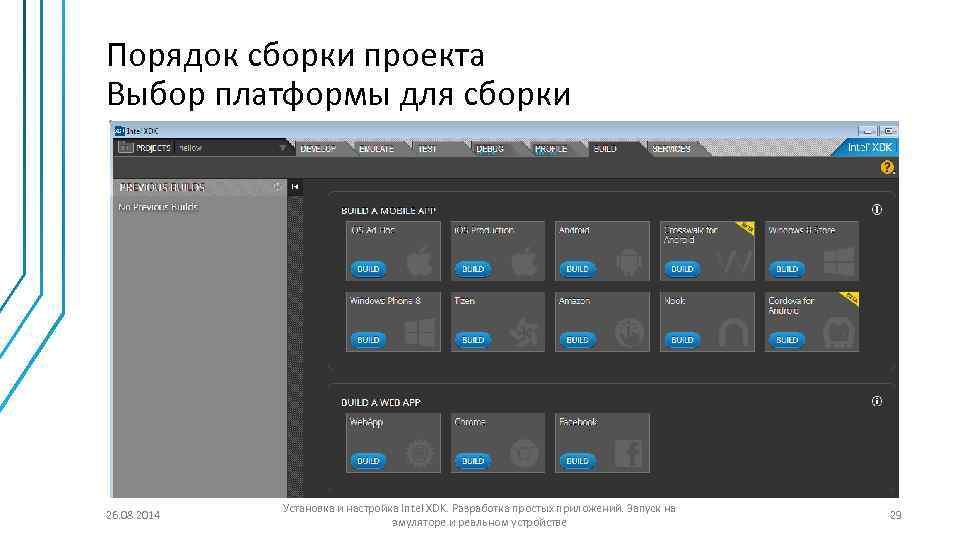960x540 pixels.
Task: Click Build on Crosswalk for Android tile
Action: click(682, 268)
